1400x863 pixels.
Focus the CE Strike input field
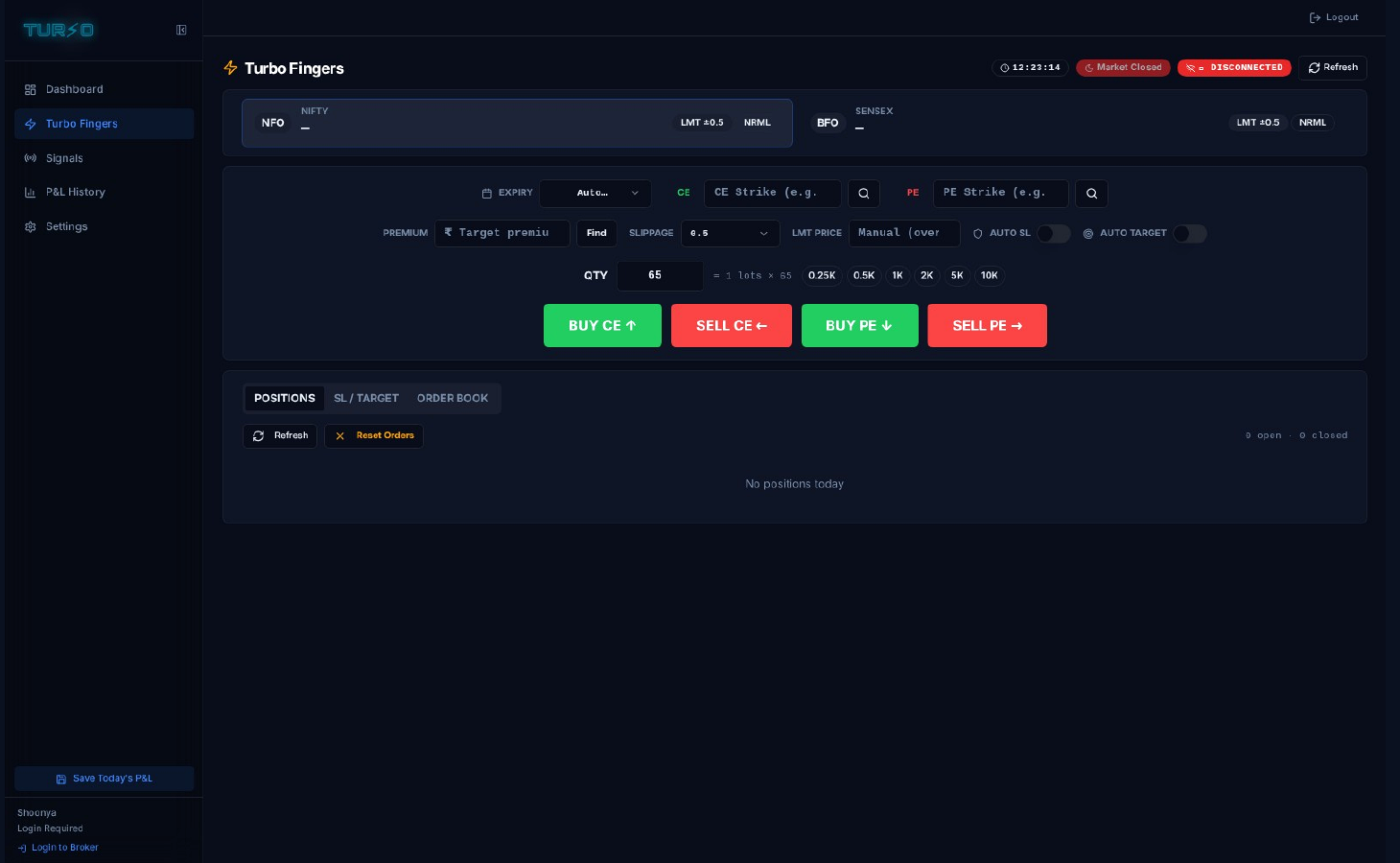(x=773, y=193)
